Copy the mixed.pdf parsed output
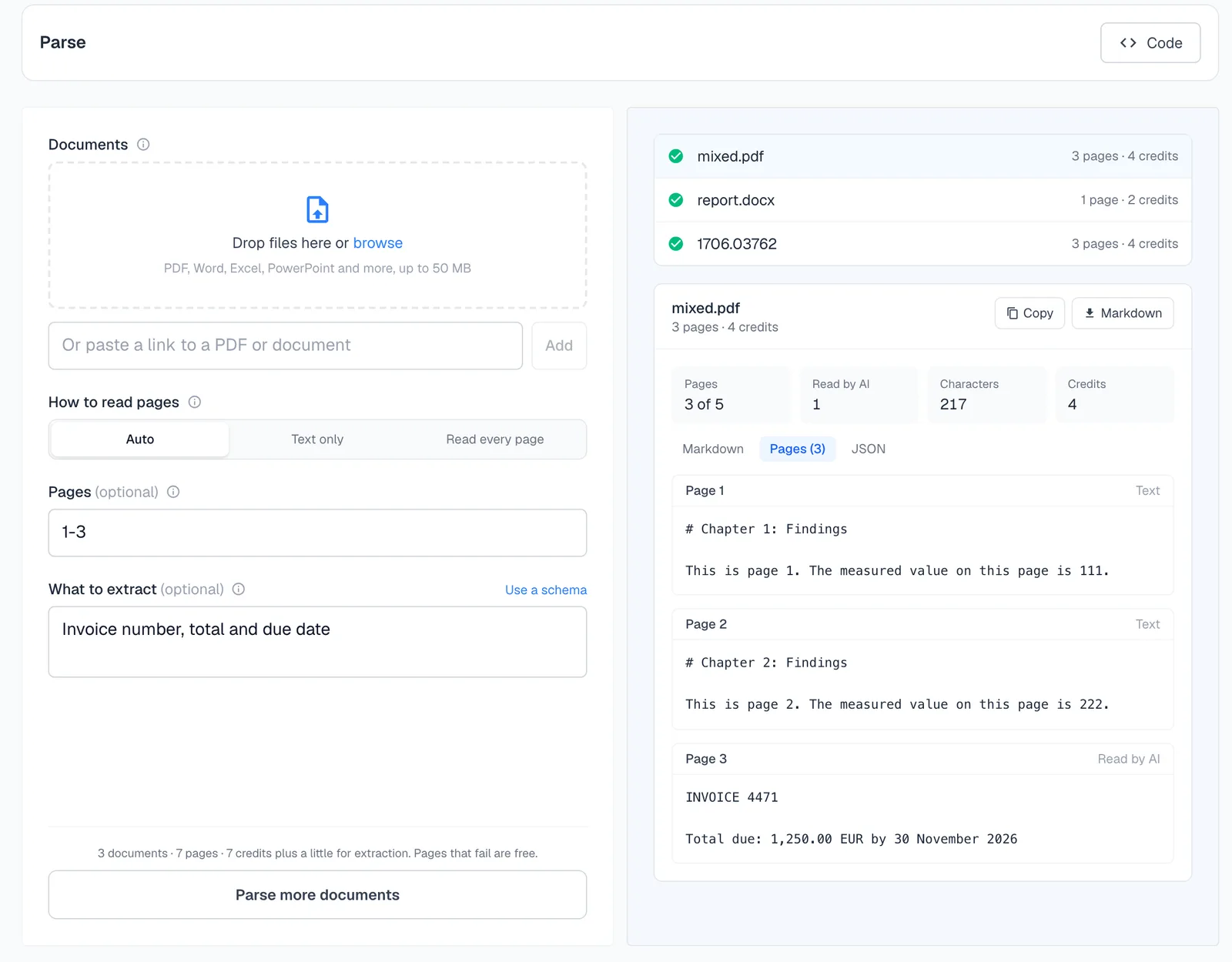Screen dimensions: 1232x962 [1029, 313]
